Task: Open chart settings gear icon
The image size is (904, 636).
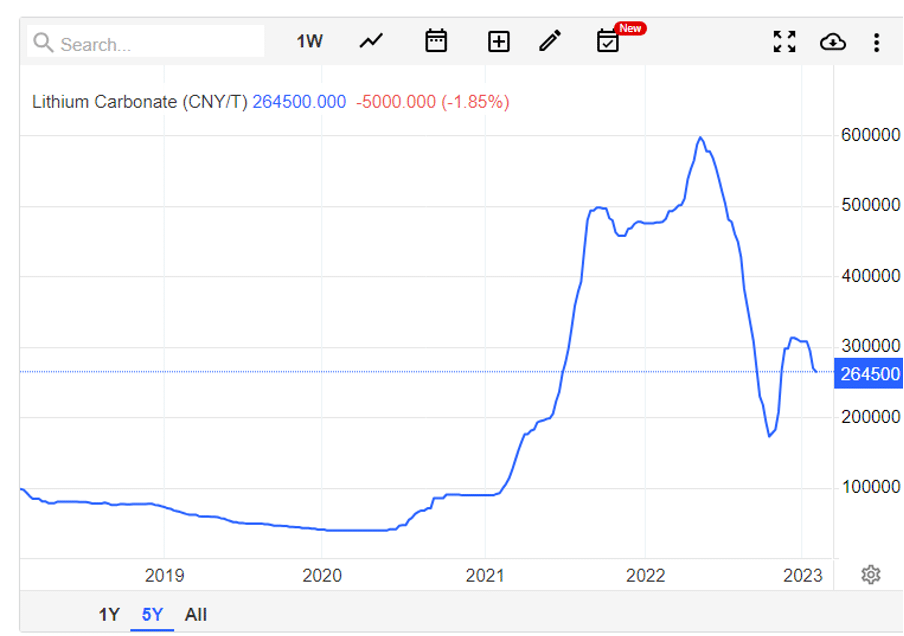Action: click(871, 574)
